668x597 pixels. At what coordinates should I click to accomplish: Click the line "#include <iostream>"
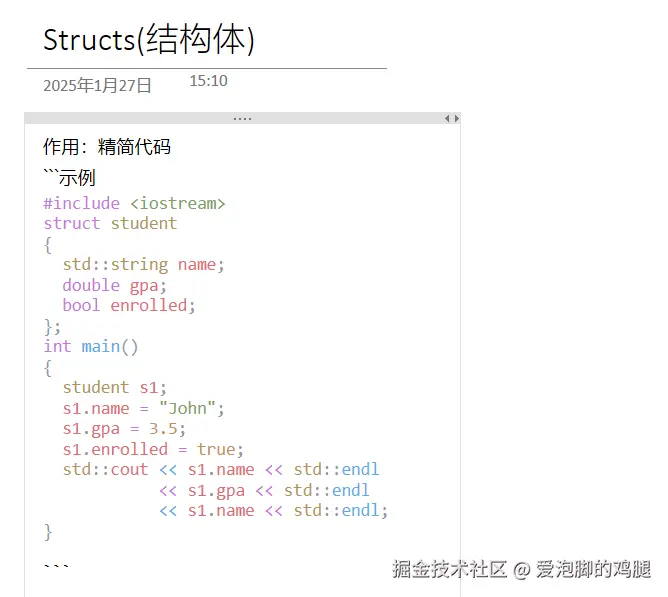pyautogui.click(x=134, y=204)
